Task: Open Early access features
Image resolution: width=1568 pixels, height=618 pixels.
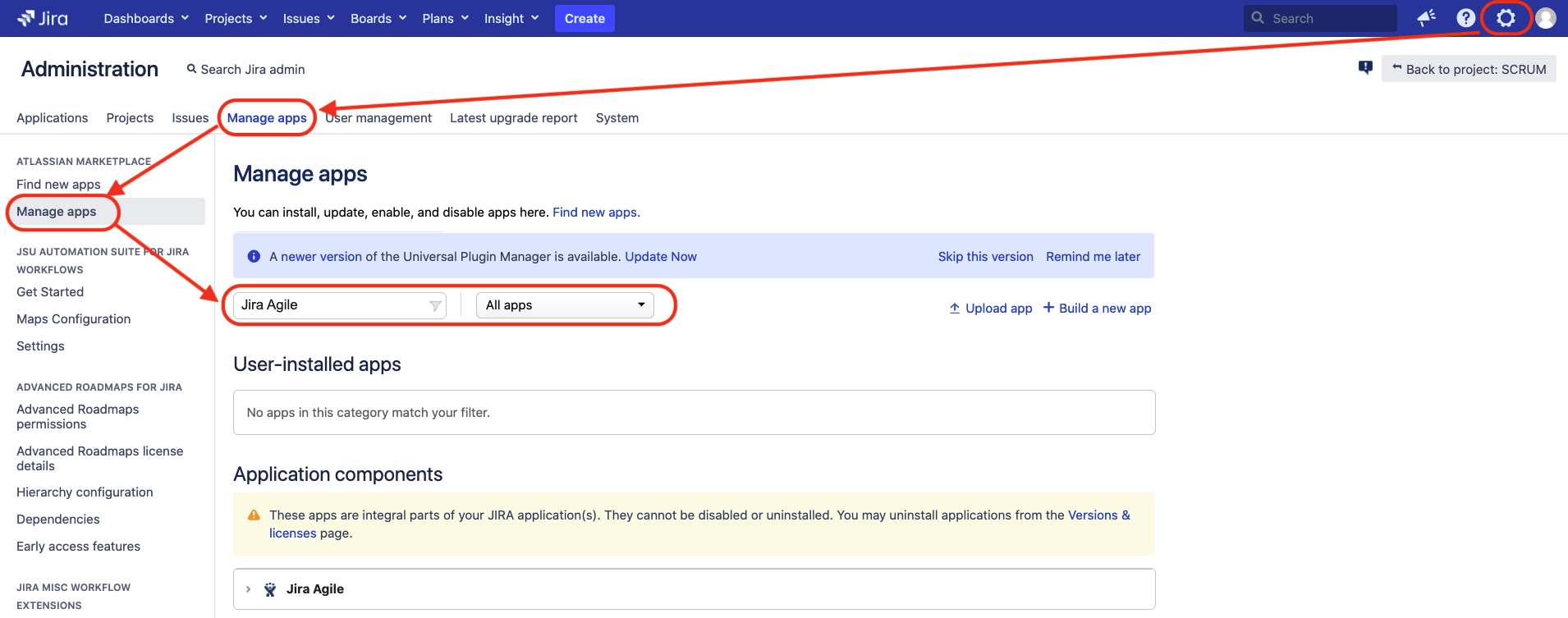Action: pyautogui.click(x=79, y=547)
